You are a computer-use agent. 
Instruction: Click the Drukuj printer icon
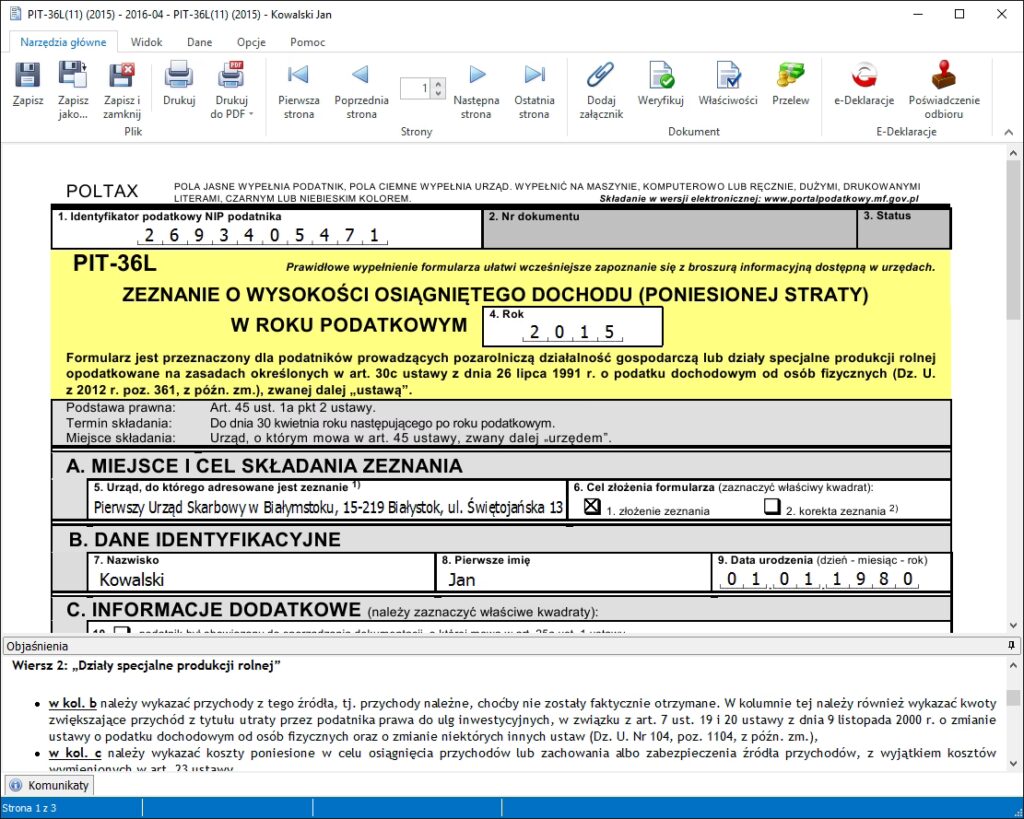[178, 76]
